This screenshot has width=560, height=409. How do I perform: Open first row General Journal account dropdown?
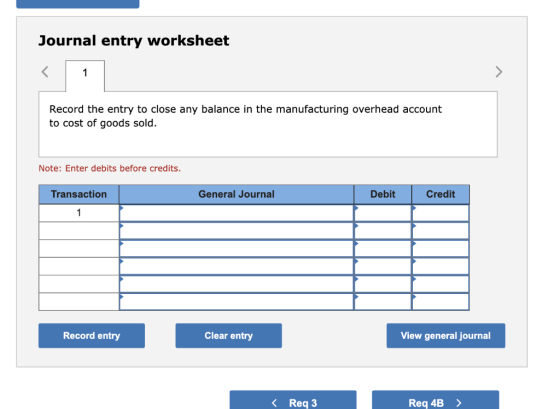click(236, 213)
